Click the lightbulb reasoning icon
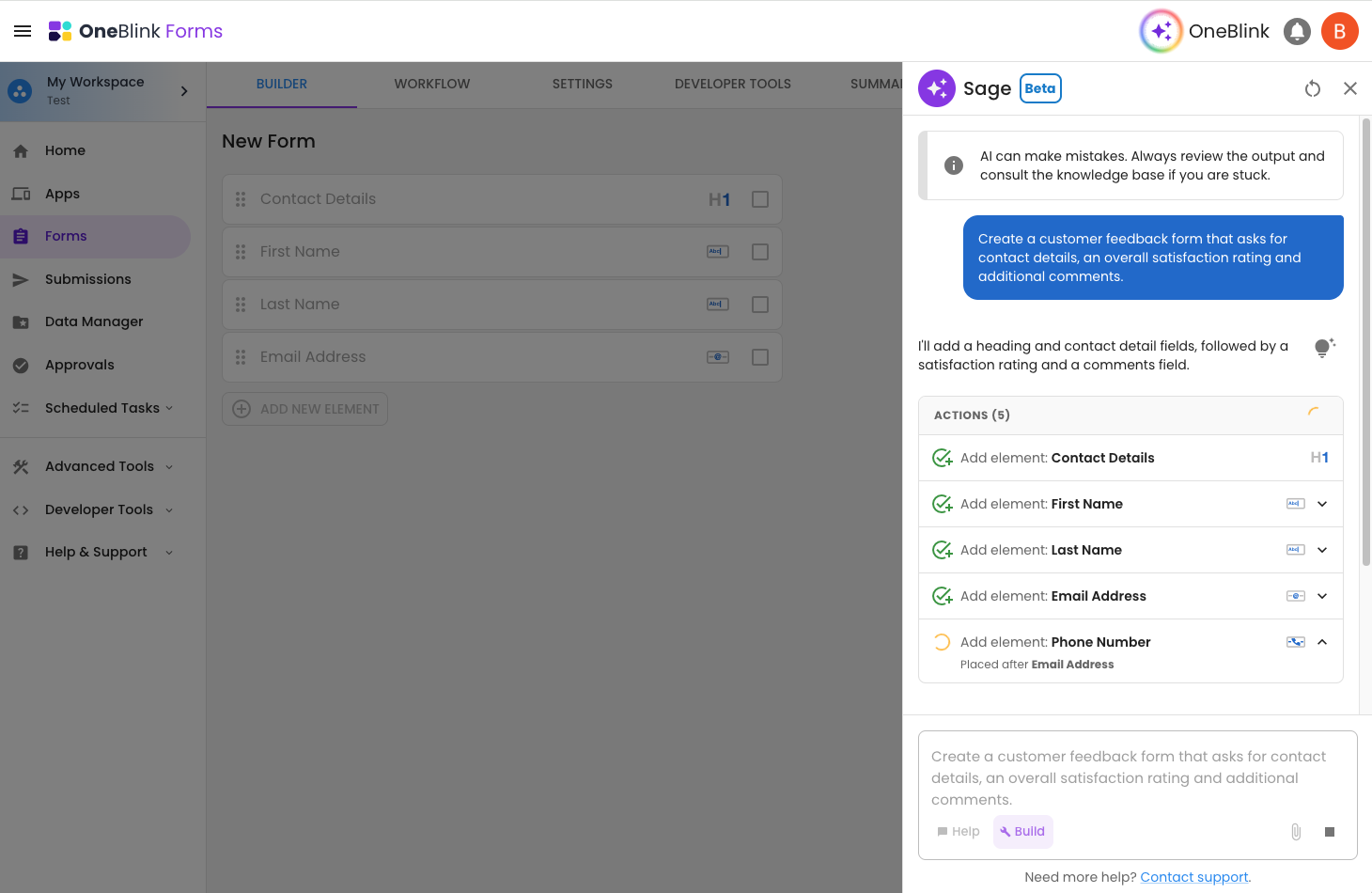 [x=1325, y=348]
